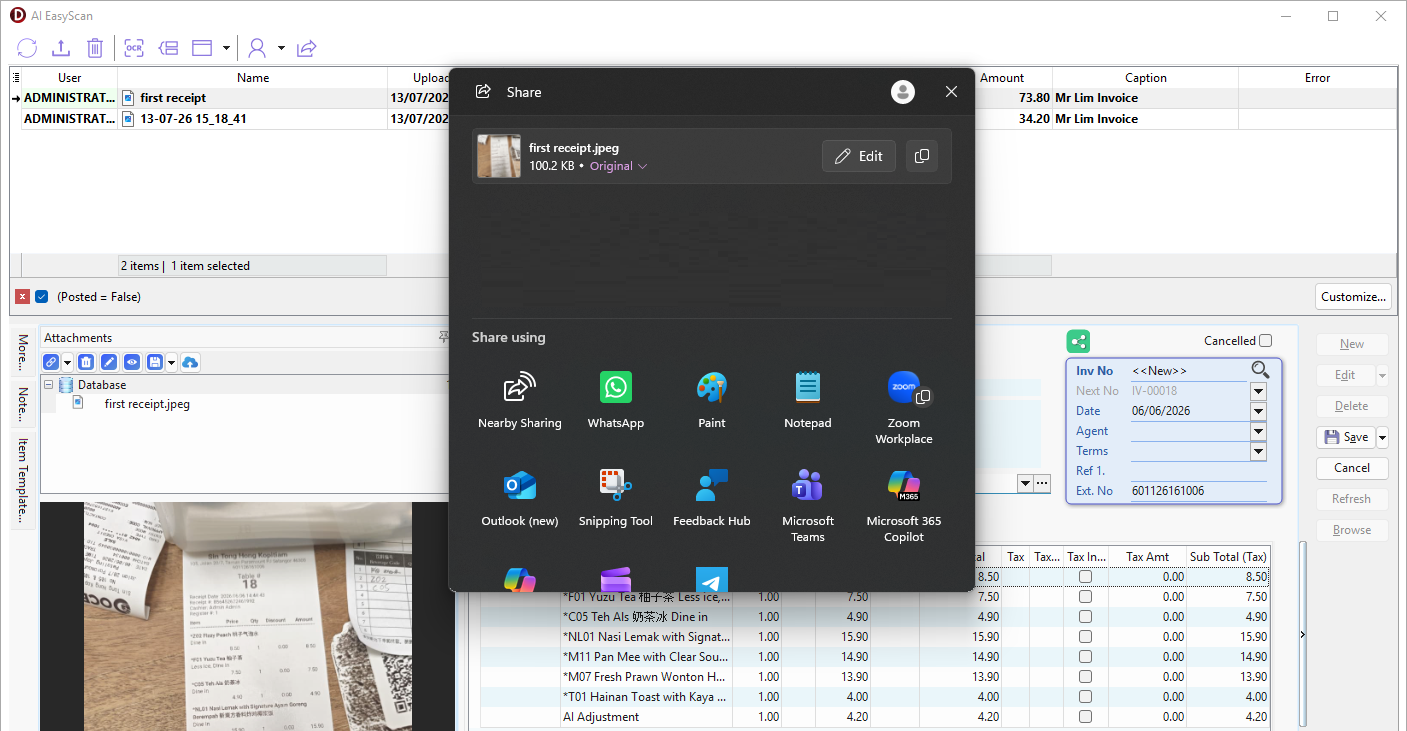Share using Zoom Workplace
Image resolution: width=1407 pixels, height=731 pixels.
point(904,407)
